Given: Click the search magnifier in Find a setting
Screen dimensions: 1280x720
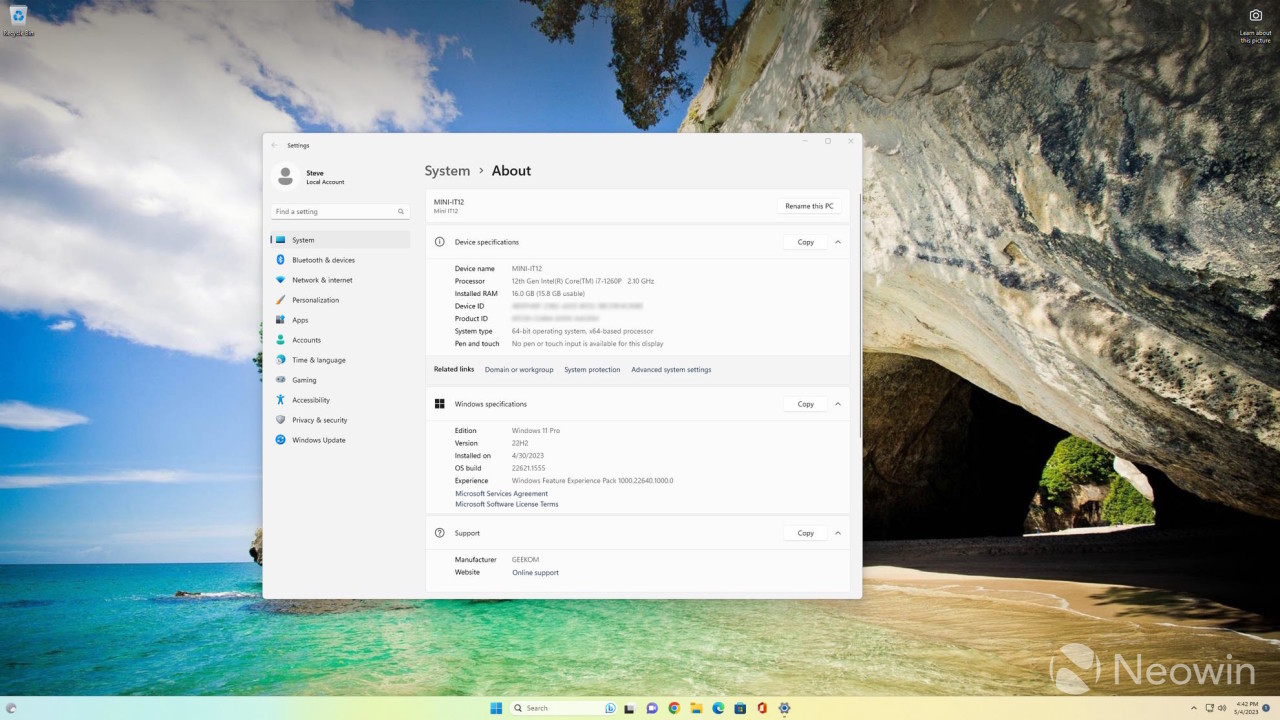Looking at the screenshot, I should [401, 212].
